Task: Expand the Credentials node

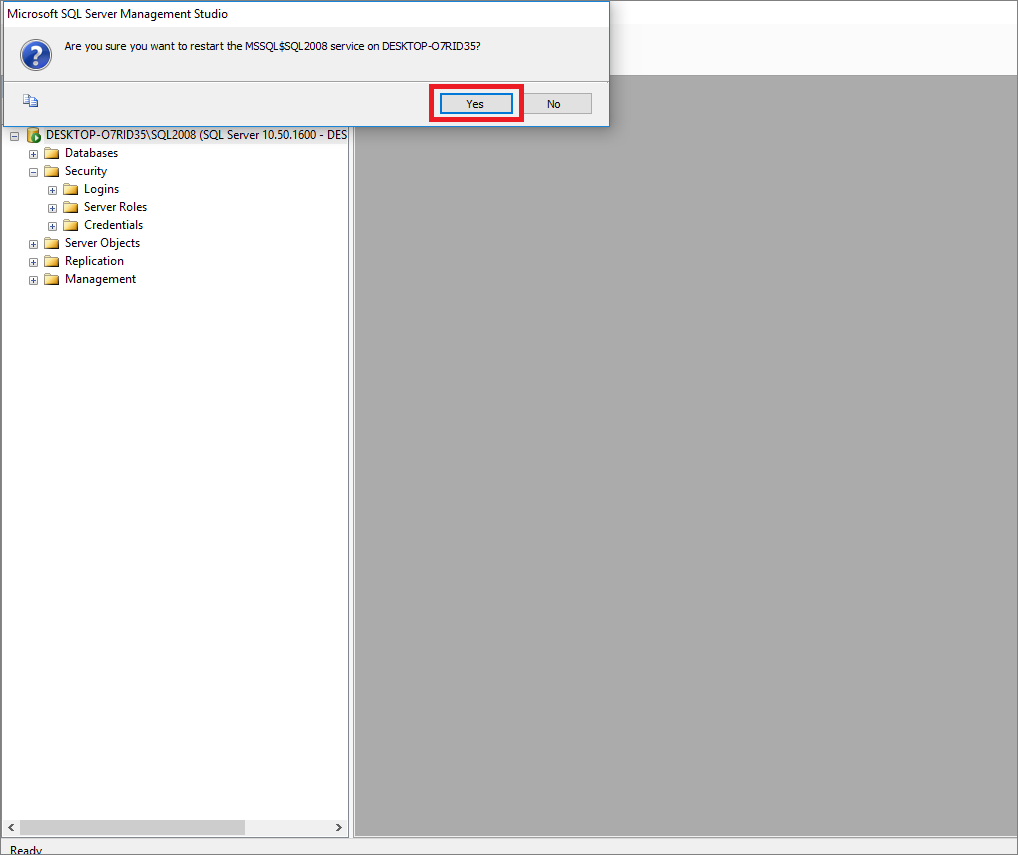Action: tap(53, 227)
